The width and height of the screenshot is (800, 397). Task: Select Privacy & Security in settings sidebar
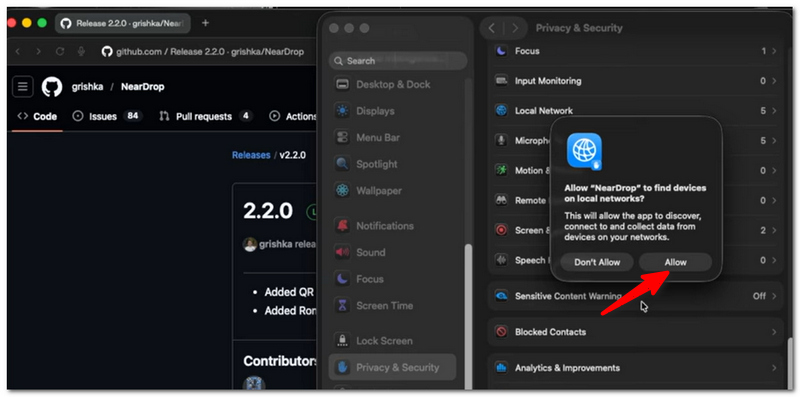(392, 367)
